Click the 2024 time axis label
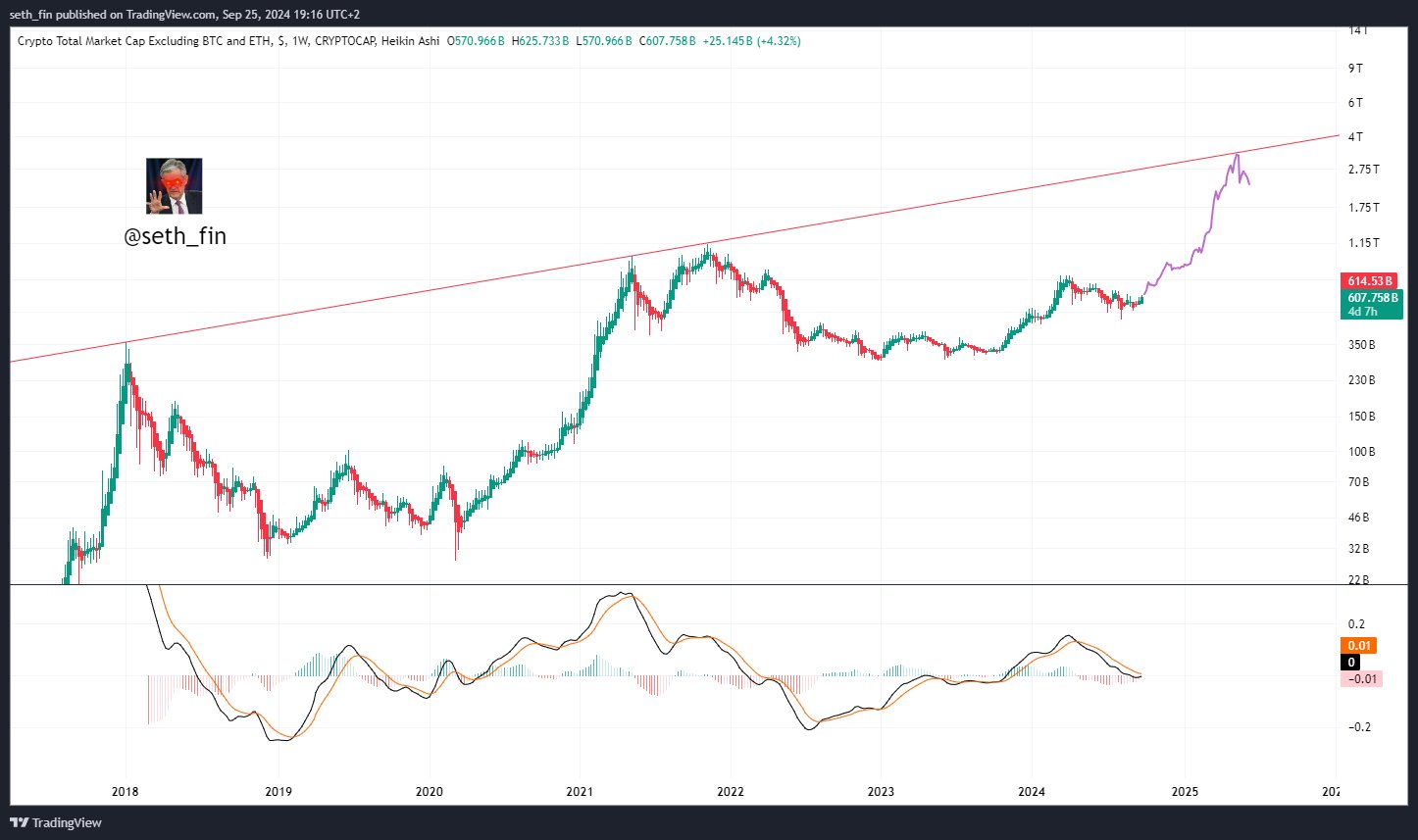Viewport: 1418px width, 840px height. pos(1032,792)
